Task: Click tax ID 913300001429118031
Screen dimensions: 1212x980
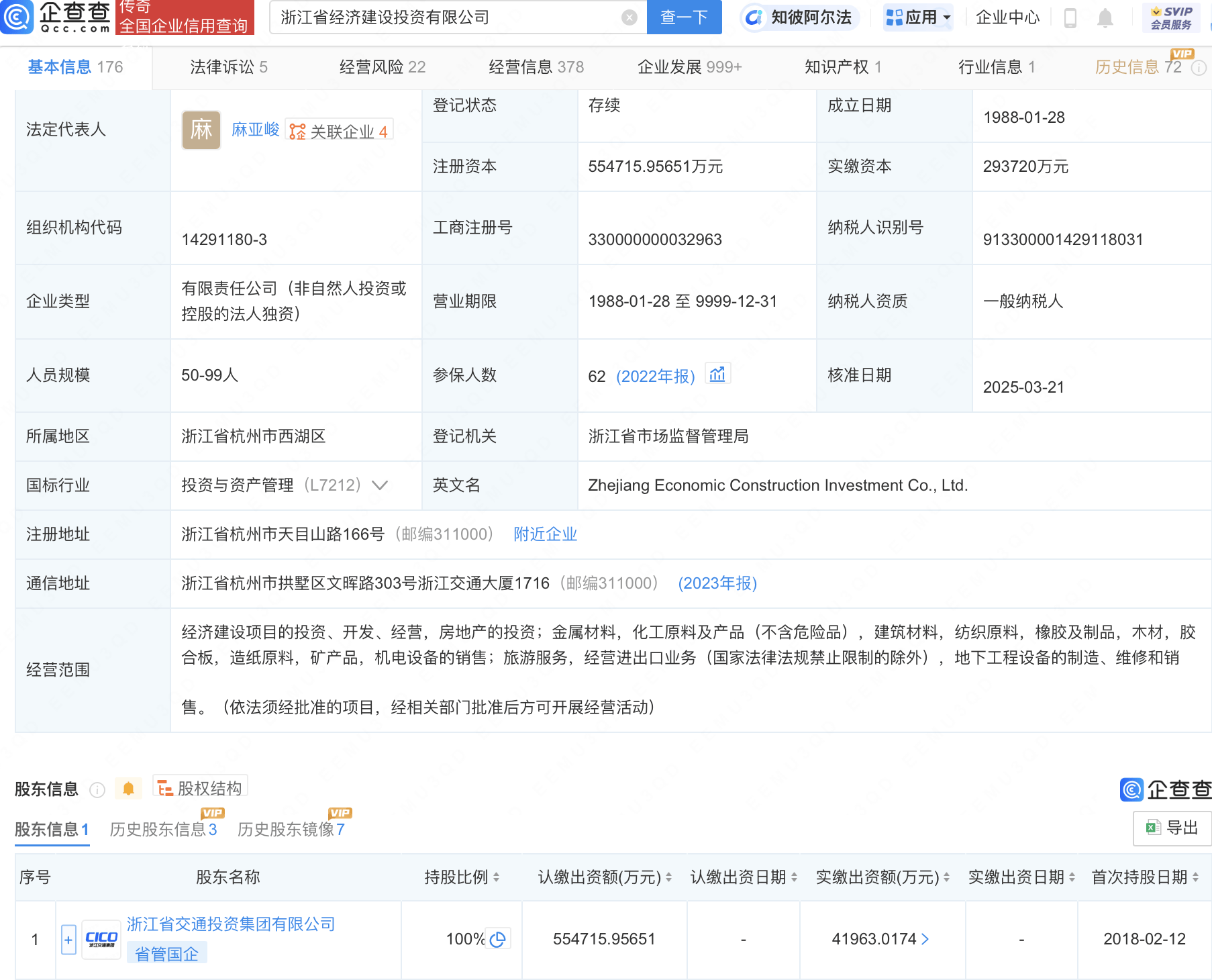Action: click(1063, 240)
